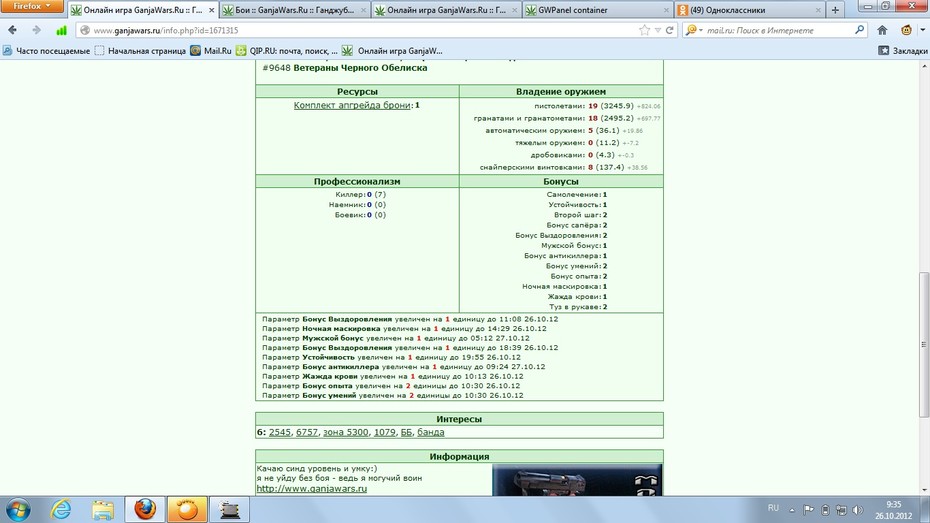Open the orange app in the taskbar
The image size is (930, 523).
click(187, 509)
